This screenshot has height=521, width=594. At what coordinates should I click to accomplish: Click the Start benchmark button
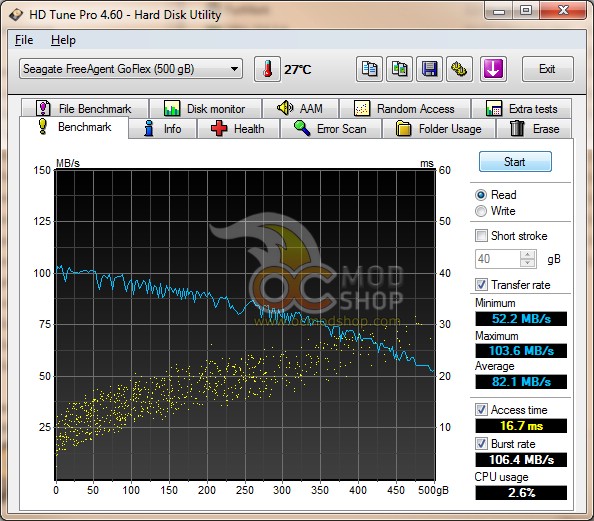(515, 162)
